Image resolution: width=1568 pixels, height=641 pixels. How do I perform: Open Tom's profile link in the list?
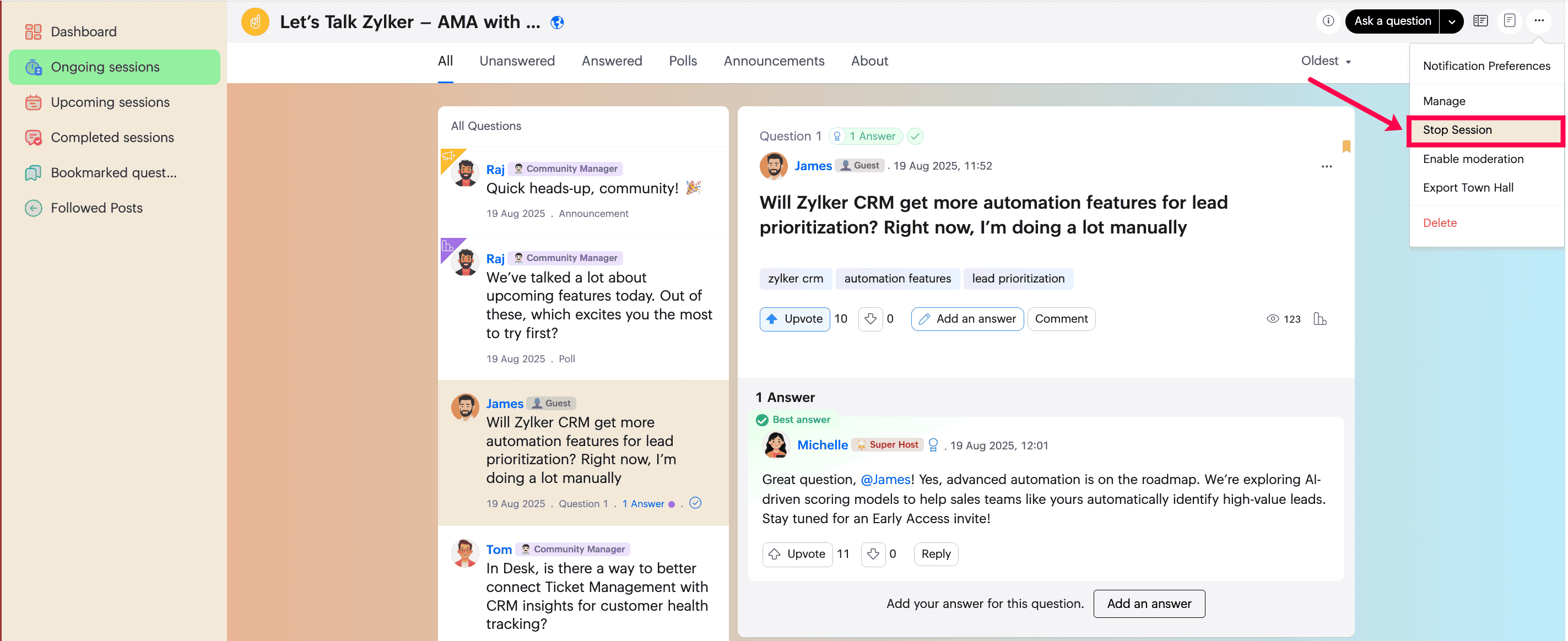click(x=499, y=549)
